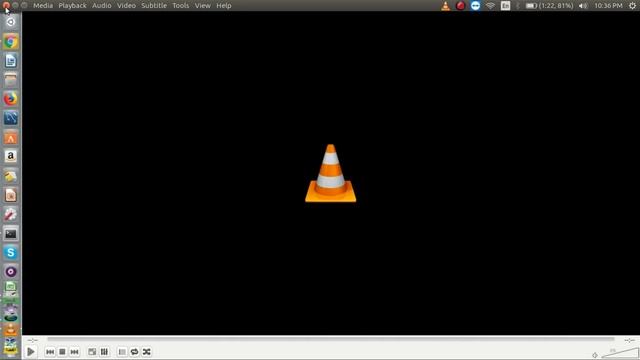Open the Amazon launcher icon
640x360 pixels.
coord(11,157)
